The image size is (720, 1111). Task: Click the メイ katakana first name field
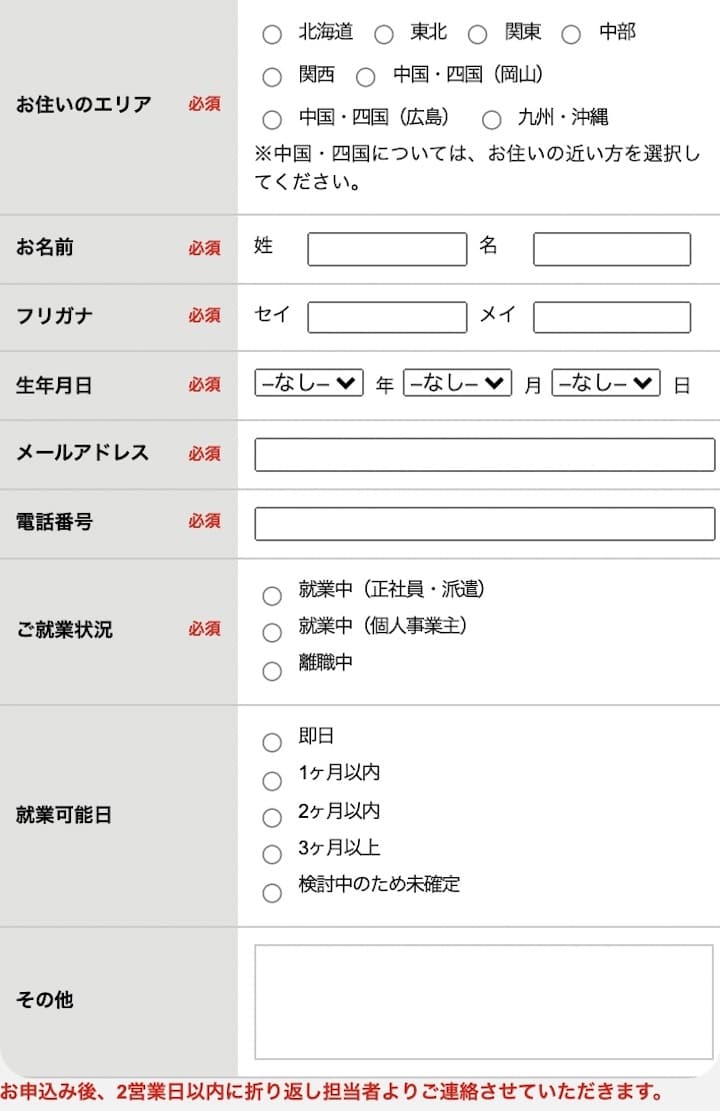coord(611,317)
